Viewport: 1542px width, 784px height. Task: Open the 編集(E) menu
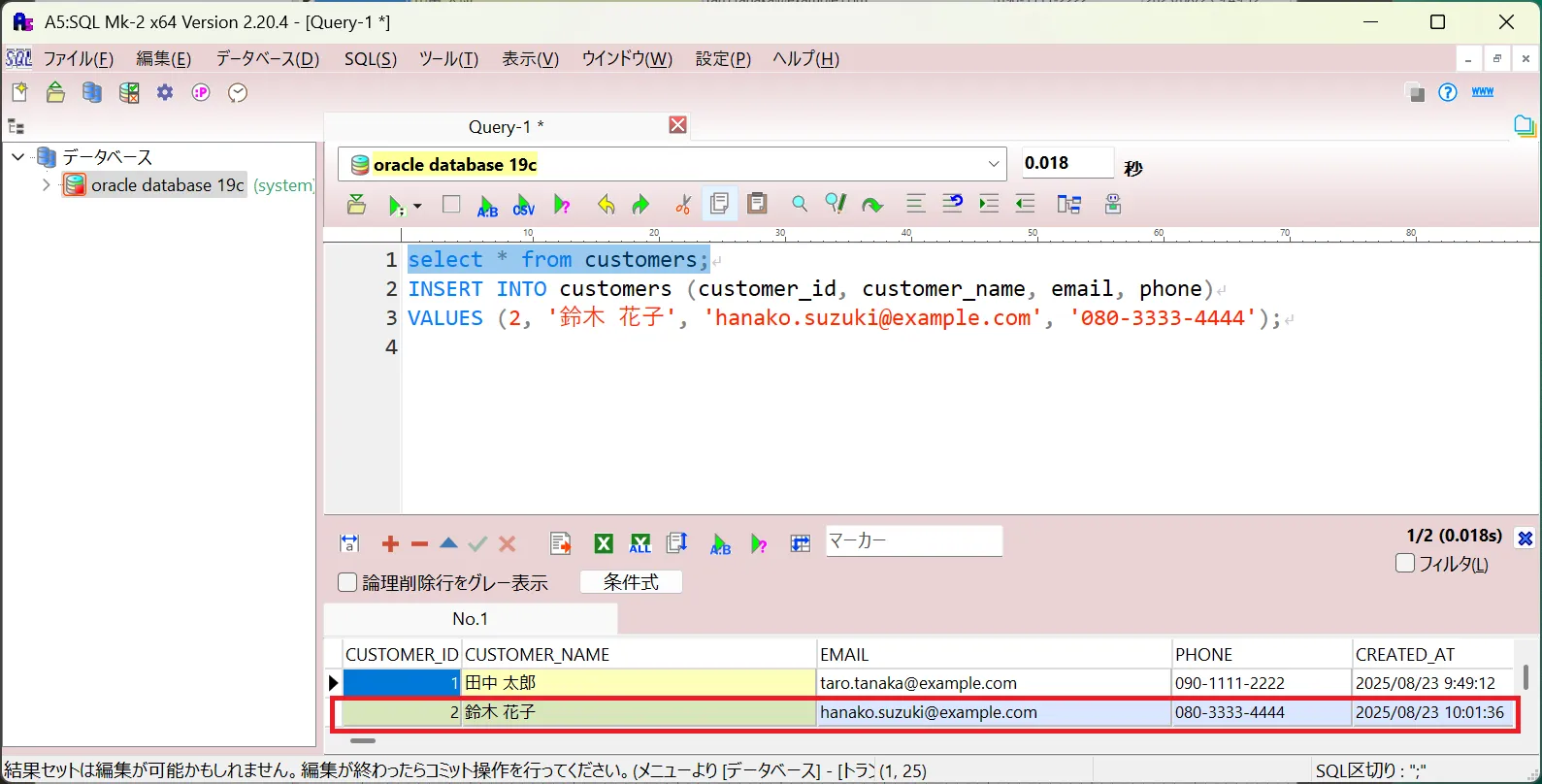point(163,58)
